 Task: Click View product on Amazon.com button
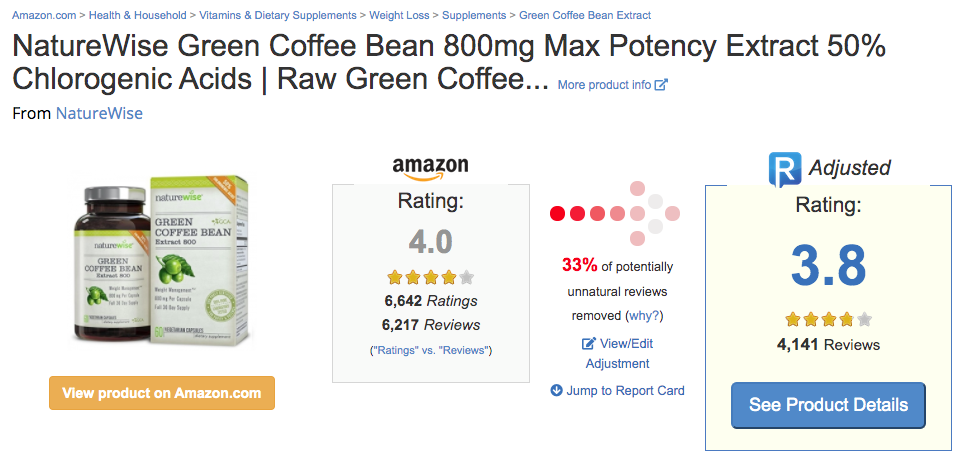(x=162, y=393)
